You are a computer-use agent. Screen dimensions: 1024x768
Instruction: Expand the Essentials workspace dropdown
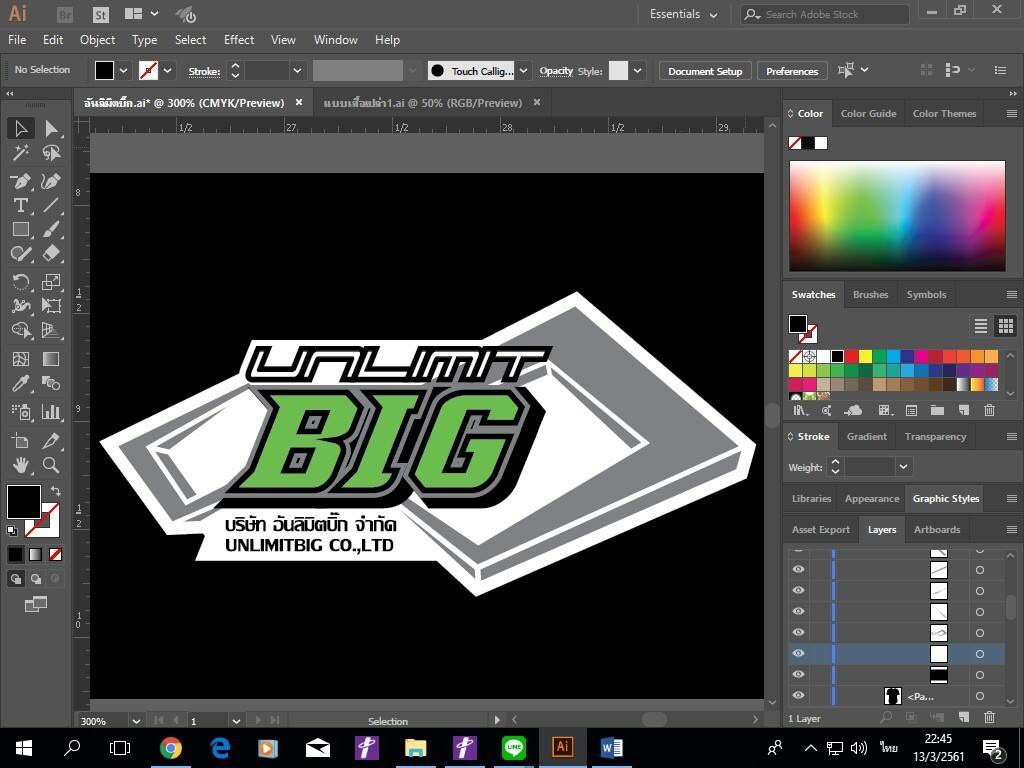[713, 15]
